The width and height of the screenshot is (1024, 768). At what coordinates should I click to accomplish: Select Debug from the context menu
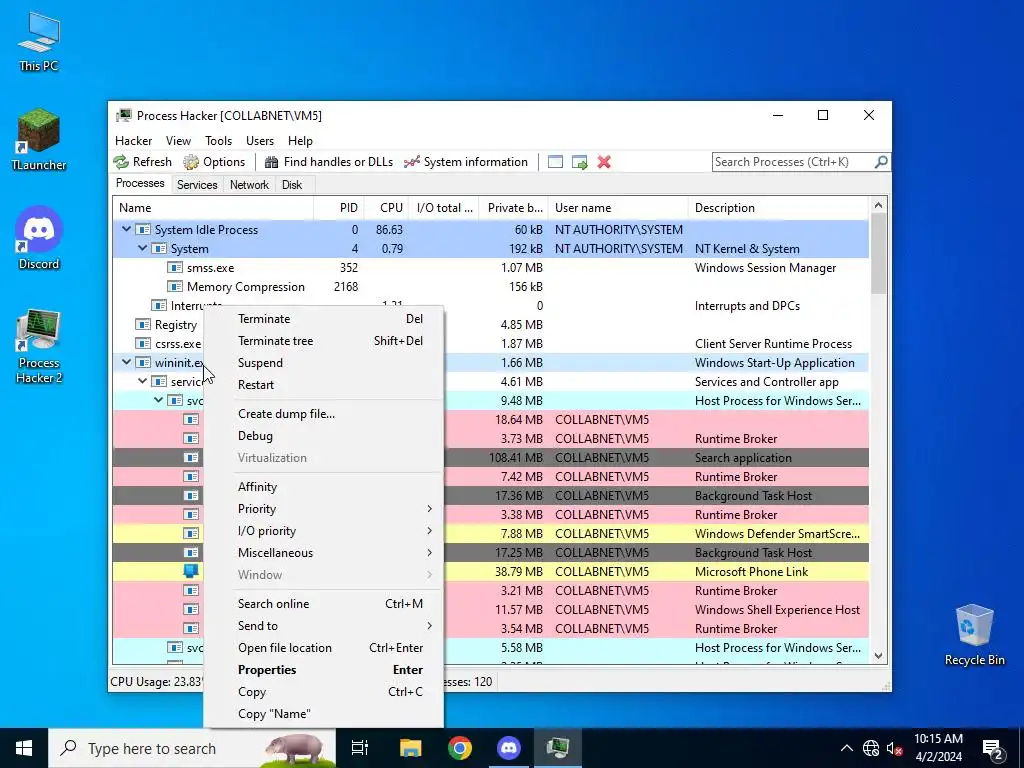click(x=324, y=436)
